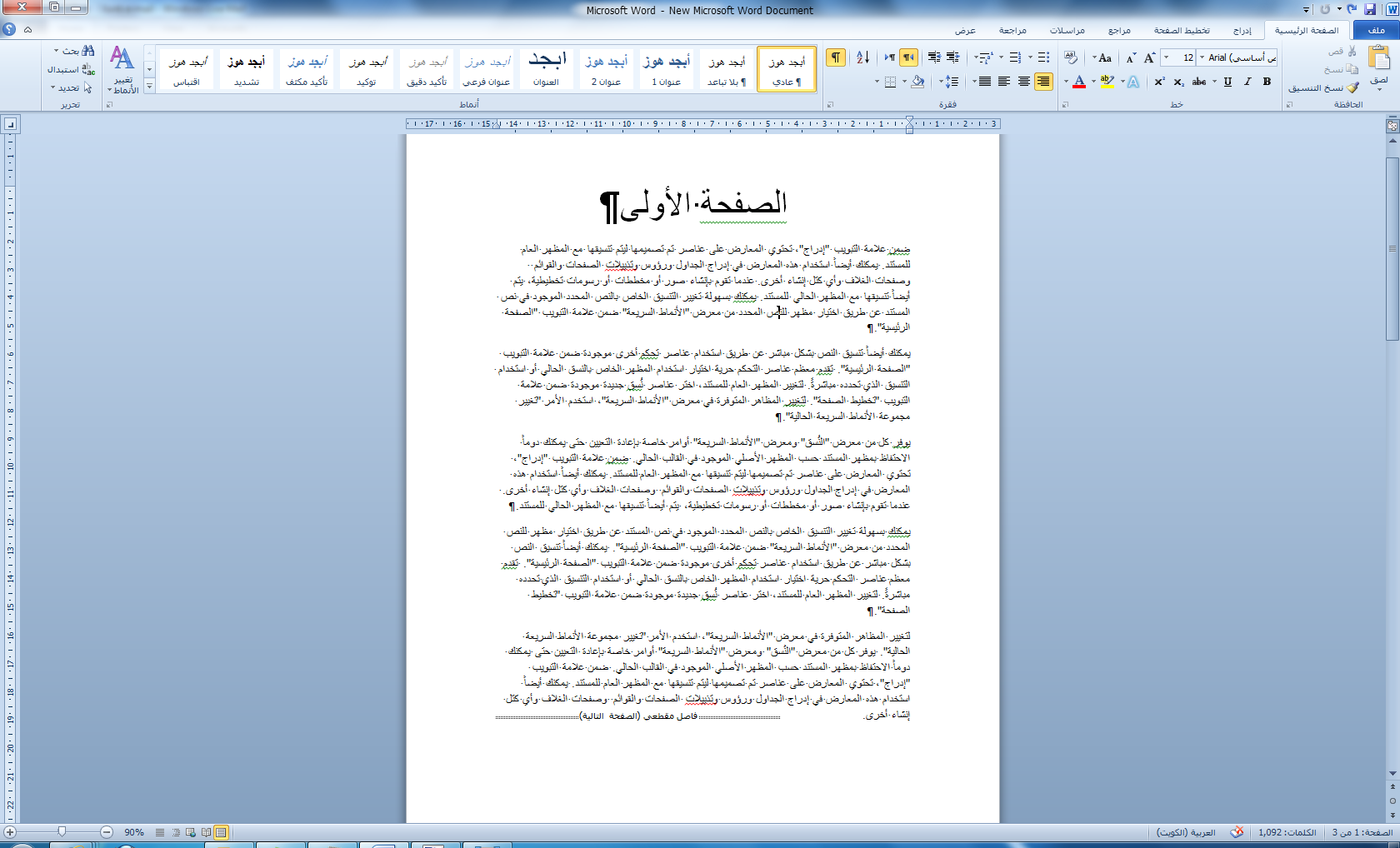Screen dimensions: 1400x848
Task: Toggle Bold formatting
Action: click(x=1267, y=82)
